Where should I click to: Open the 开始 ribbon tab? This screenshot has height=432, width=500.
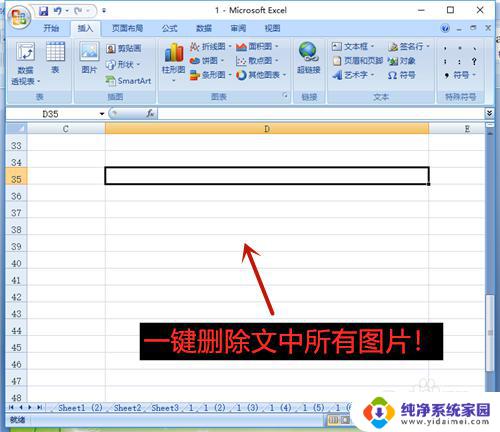pyautogui.click(x=51, y=28)
